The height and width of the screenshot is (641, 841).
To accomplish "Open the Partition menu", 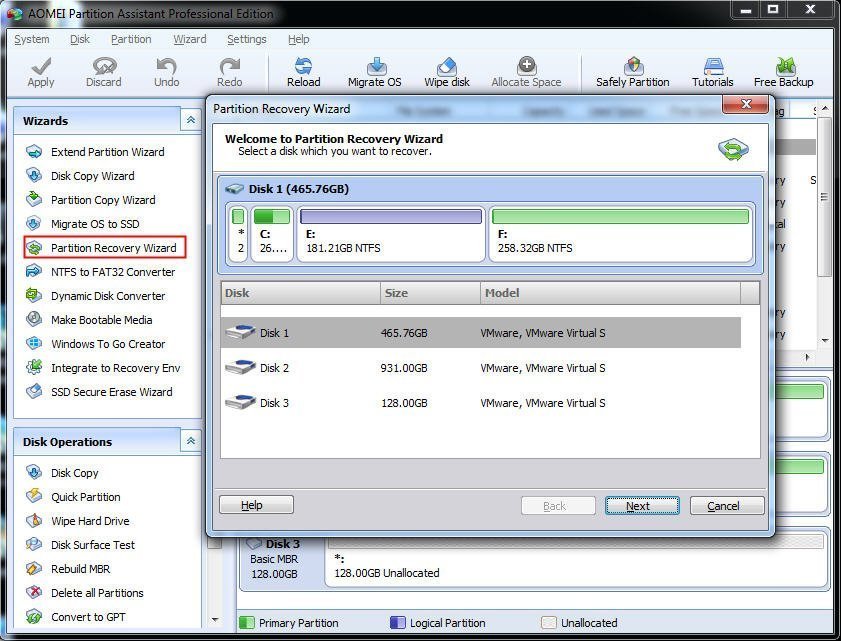I will (x=131, y=39).
